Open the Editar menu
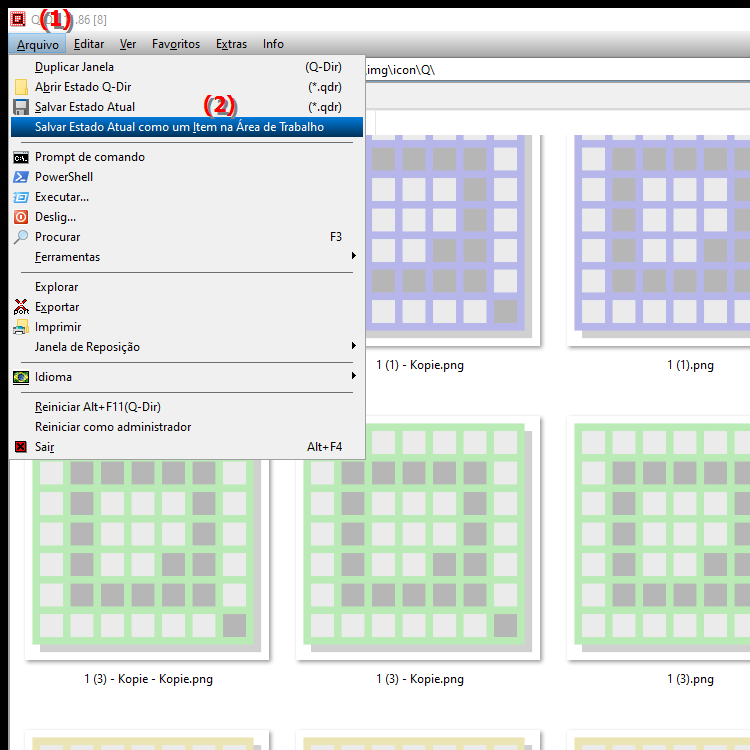This screenshot has width=750, height=750. point(89,44)
